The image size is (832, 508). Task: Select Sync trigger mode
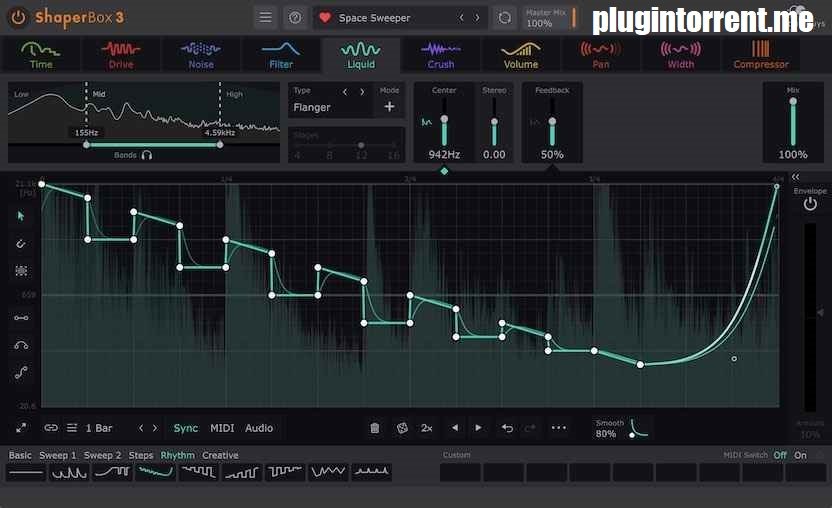186,428
